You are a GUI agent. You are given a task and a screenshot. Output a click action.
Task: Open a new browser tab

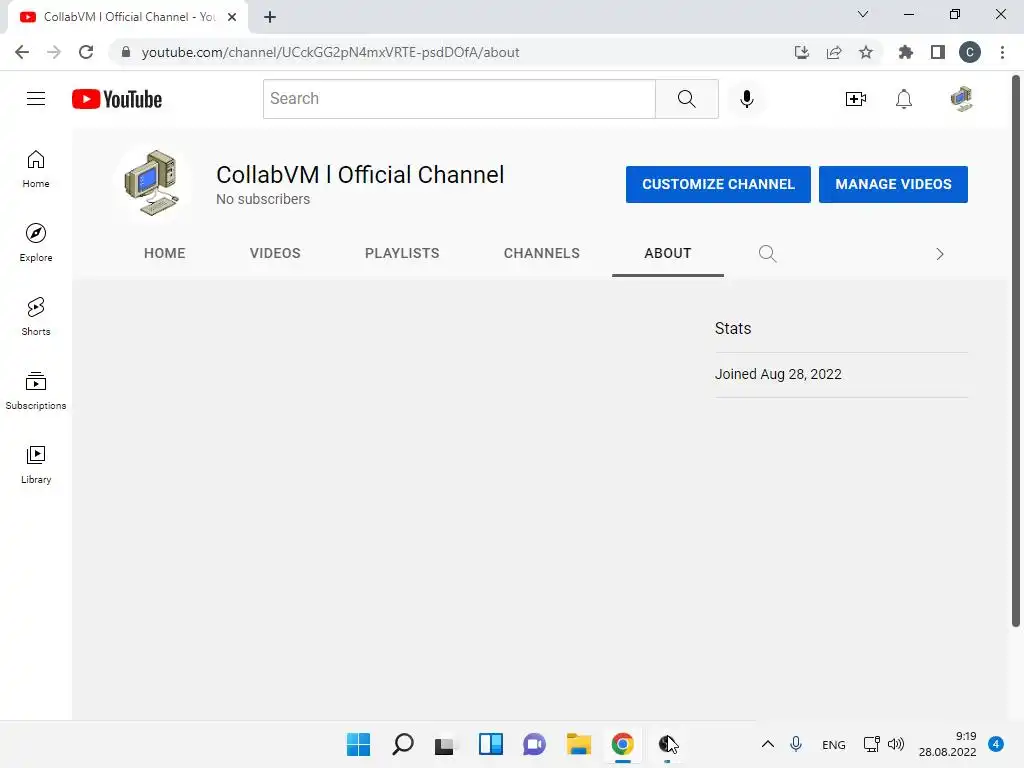click(x=270, y=17)
